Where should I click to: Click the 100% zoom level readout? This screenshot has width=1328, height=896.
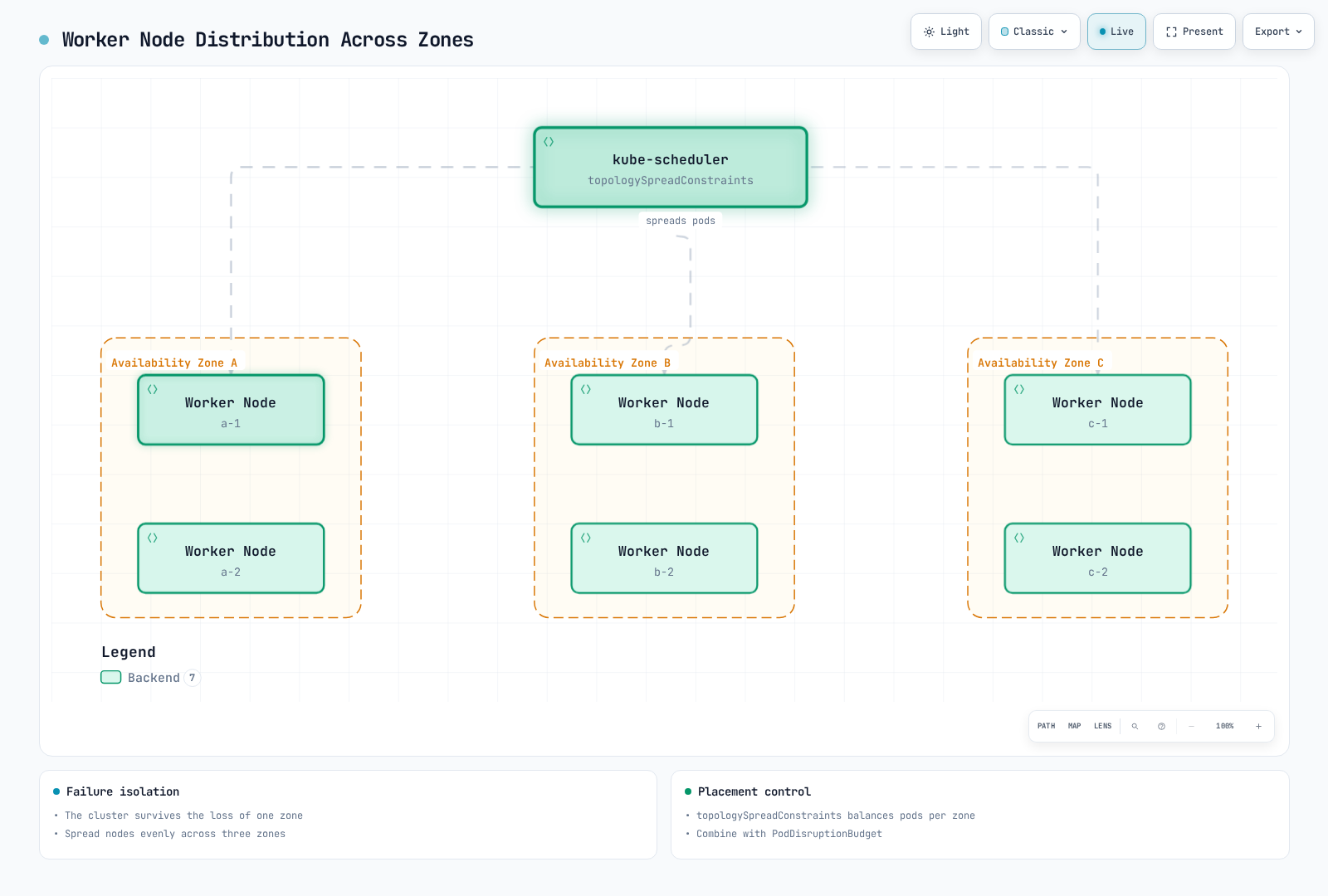click(x=1225, y=726)
